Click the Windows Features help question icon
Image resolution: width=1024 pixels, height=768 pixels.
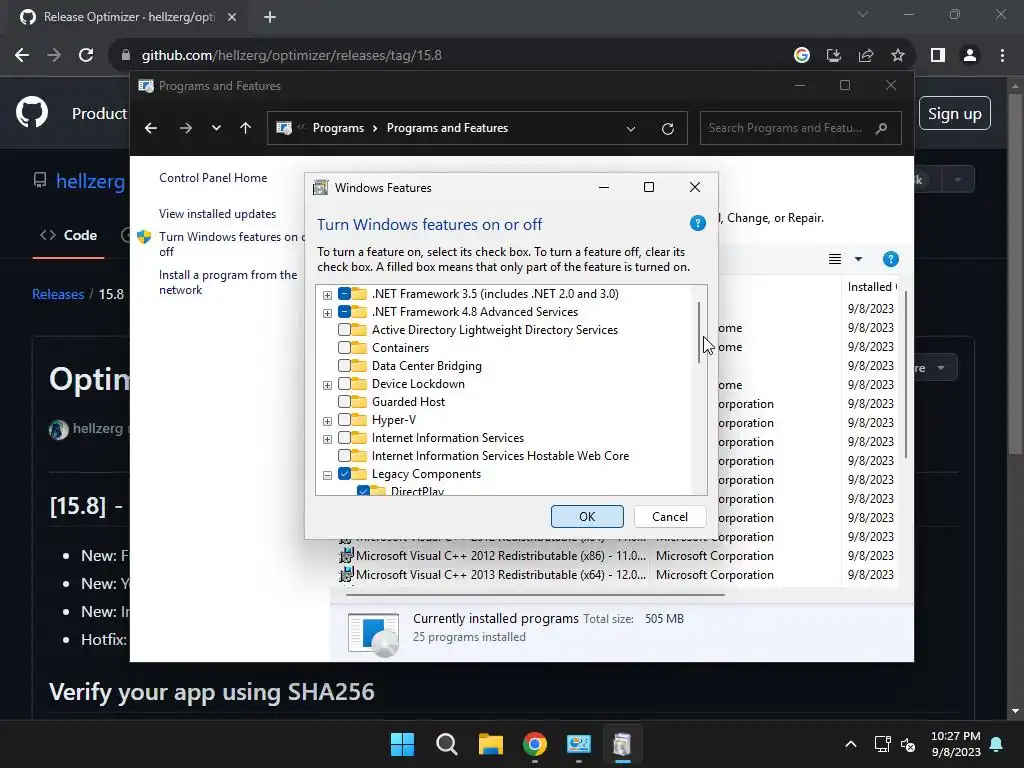[697, 224]
